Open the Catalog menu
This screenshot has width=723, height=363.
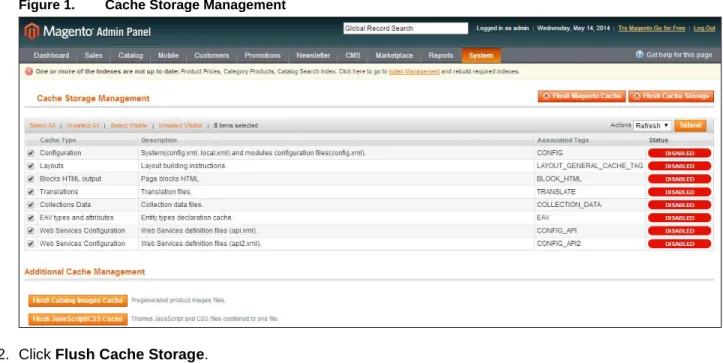tap(130, 55)
